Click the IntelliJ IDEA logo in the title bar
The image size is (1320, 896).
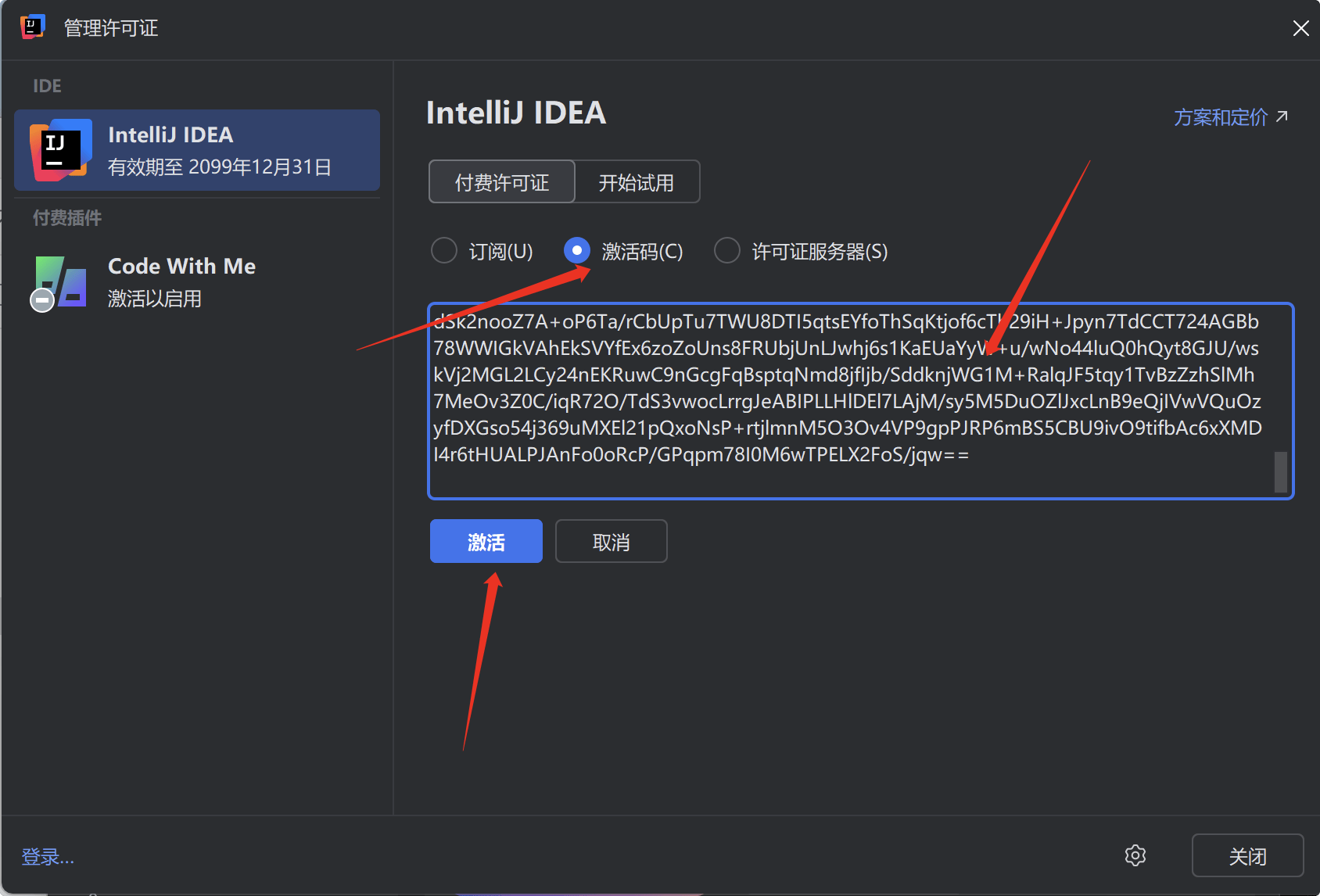pyautogui.click(x=32, y=27)
